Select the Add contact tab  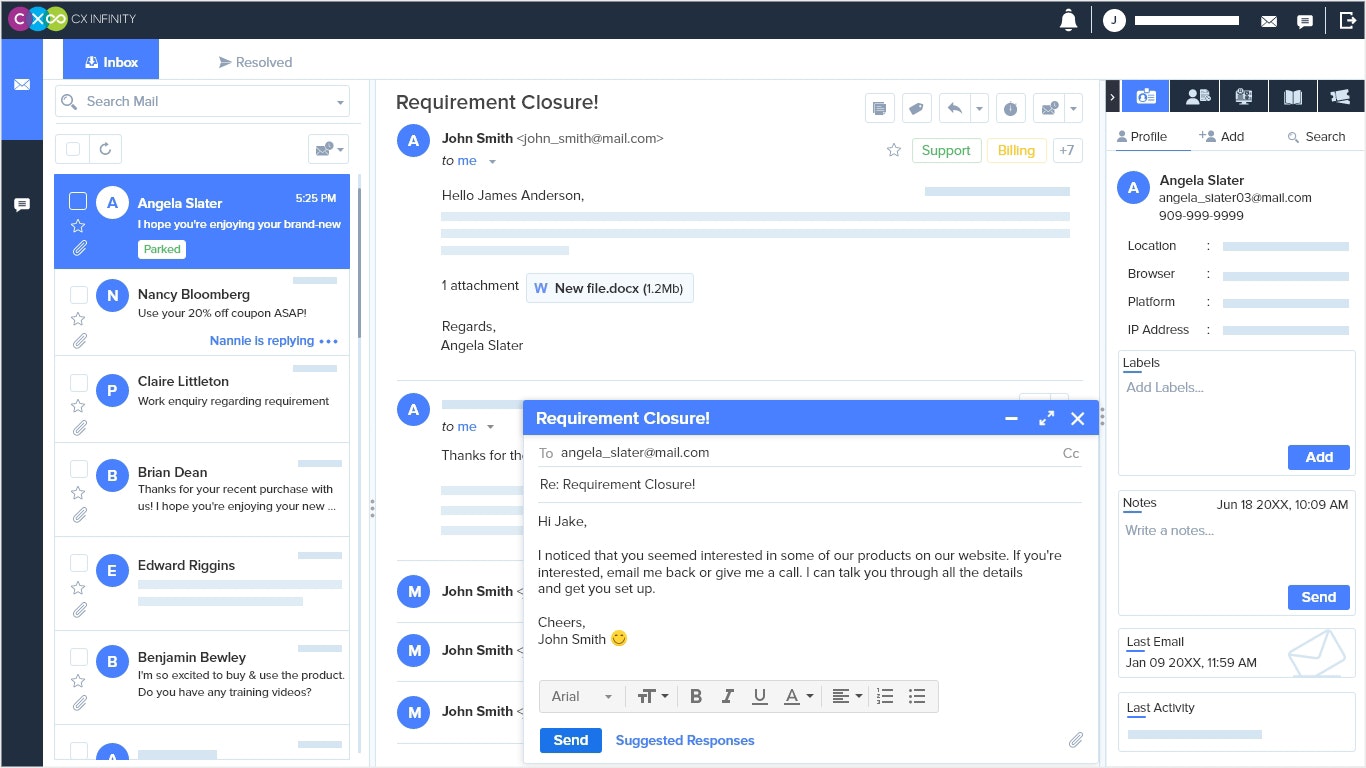click(x=1221, y=136)
